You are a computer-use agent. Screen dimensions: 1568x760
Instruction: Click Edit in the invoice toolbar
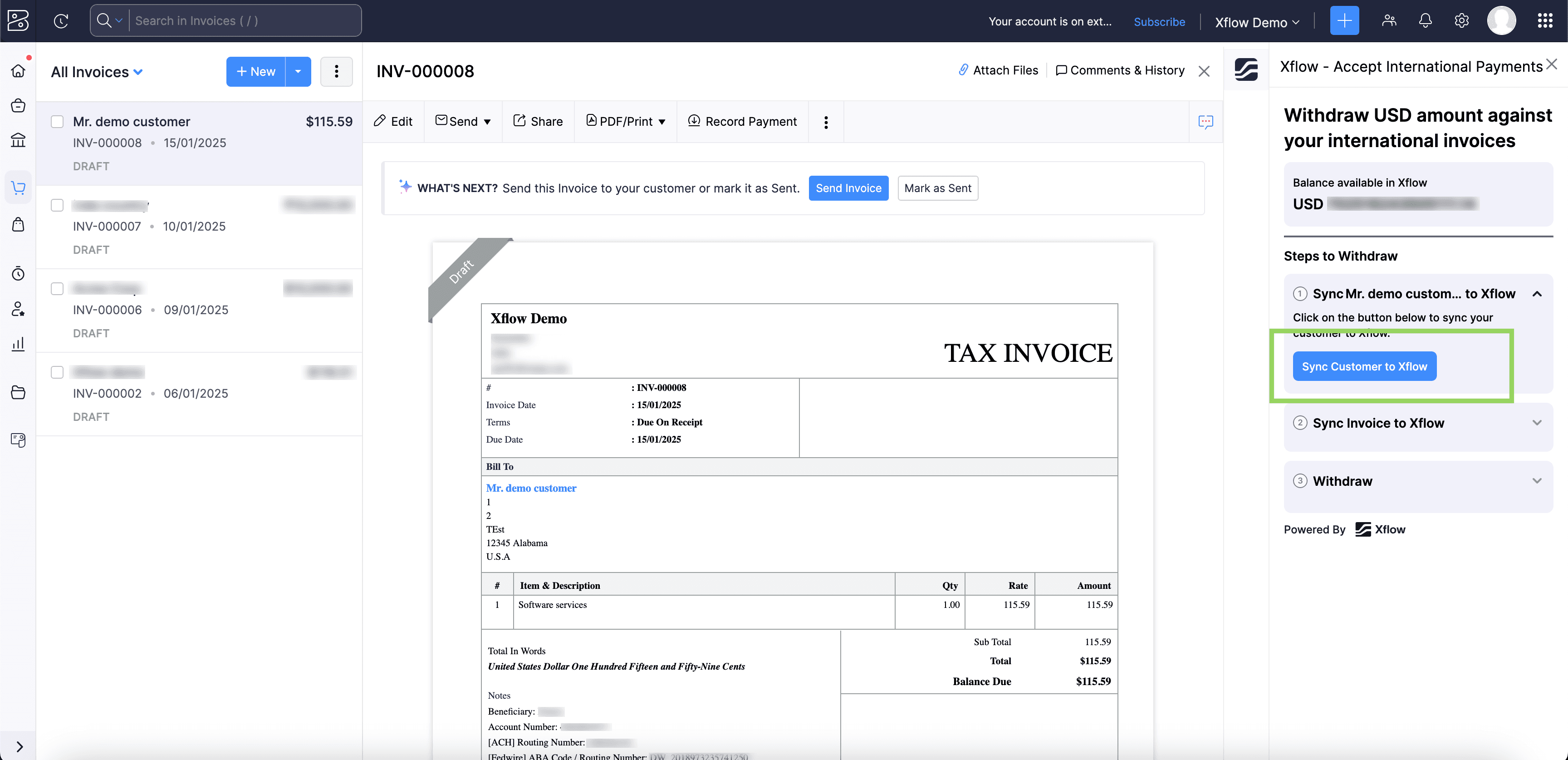(x=393, y=121)
